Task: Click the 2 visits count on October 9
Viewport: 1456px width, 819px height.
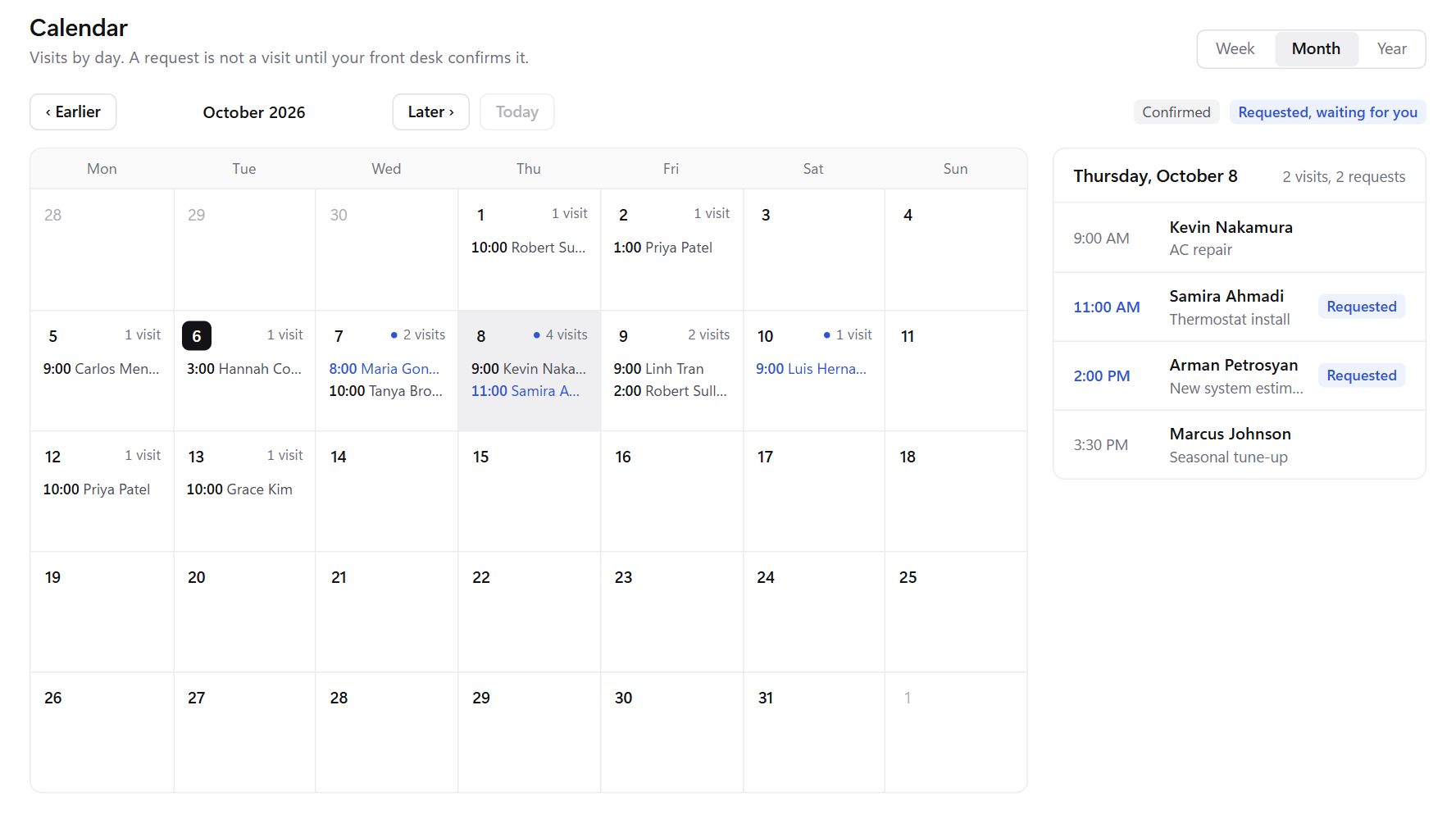Action: 708,334
